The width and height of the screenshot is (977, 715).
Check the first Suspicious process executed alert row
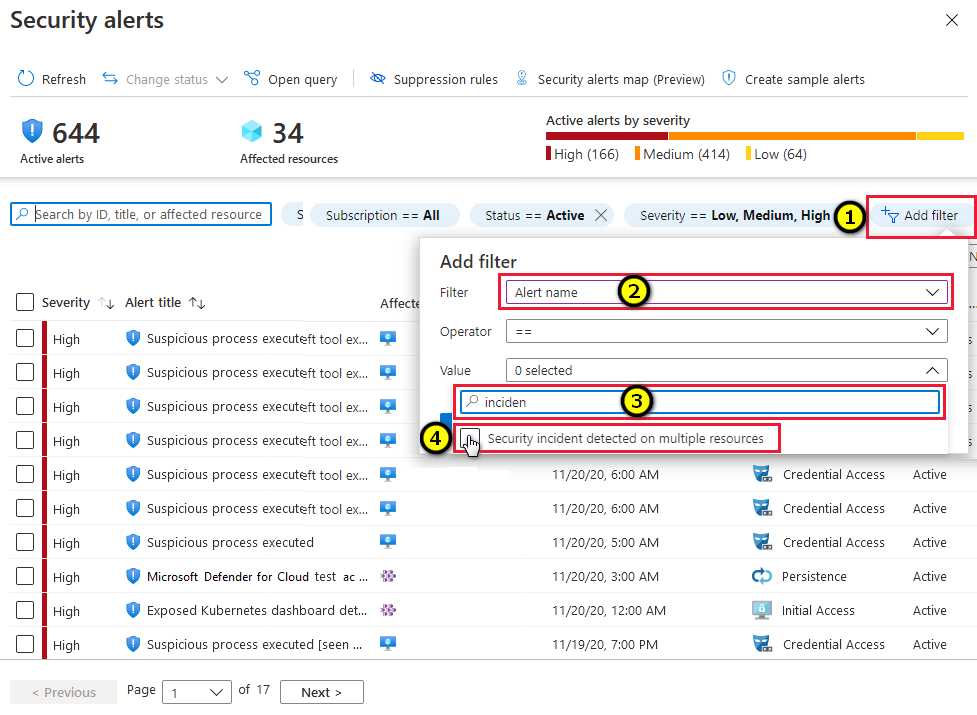pyautogui.click(x=26, y=338)
